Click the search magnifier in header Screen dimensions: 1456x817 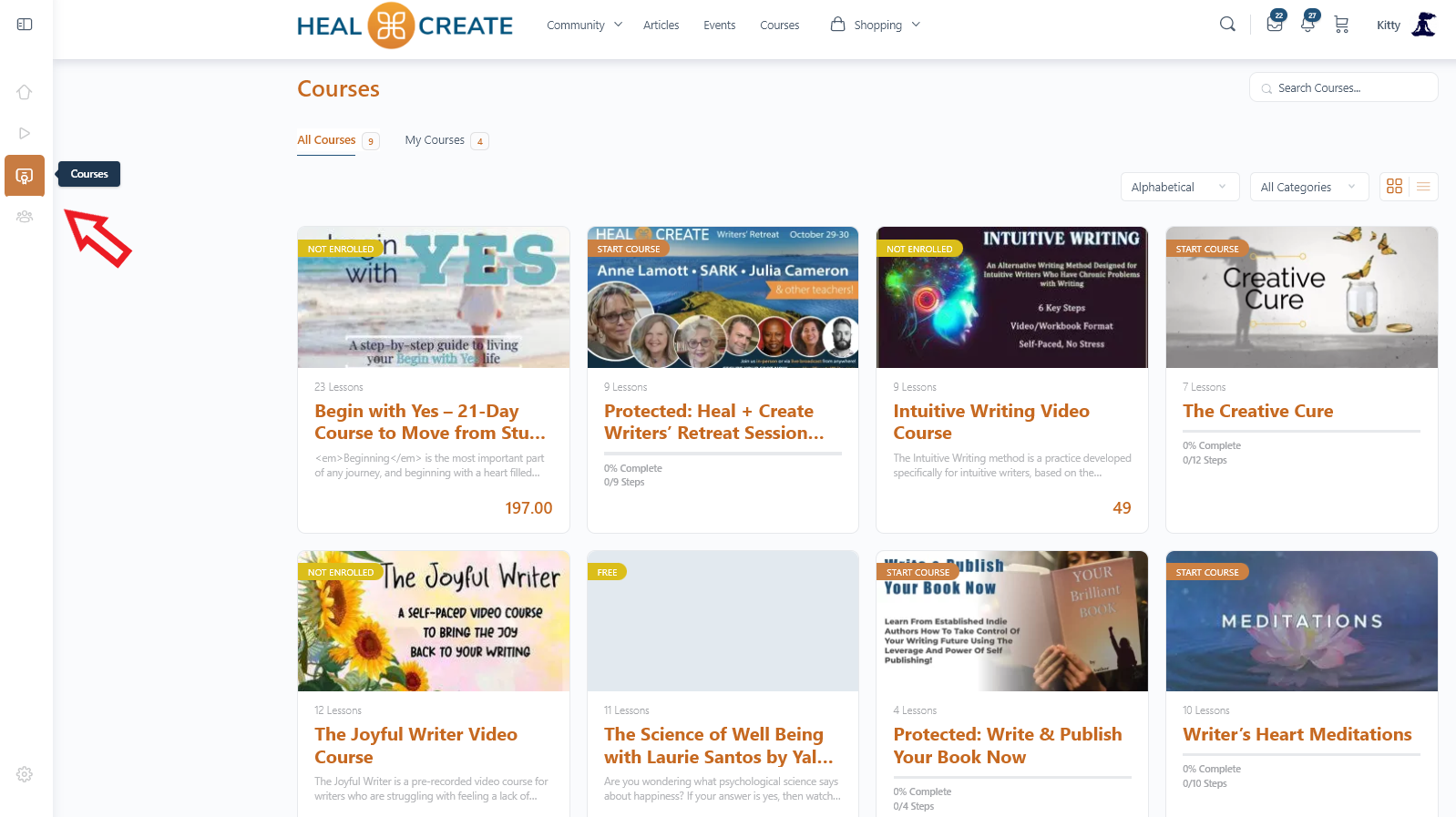(x=1227, y=25)
